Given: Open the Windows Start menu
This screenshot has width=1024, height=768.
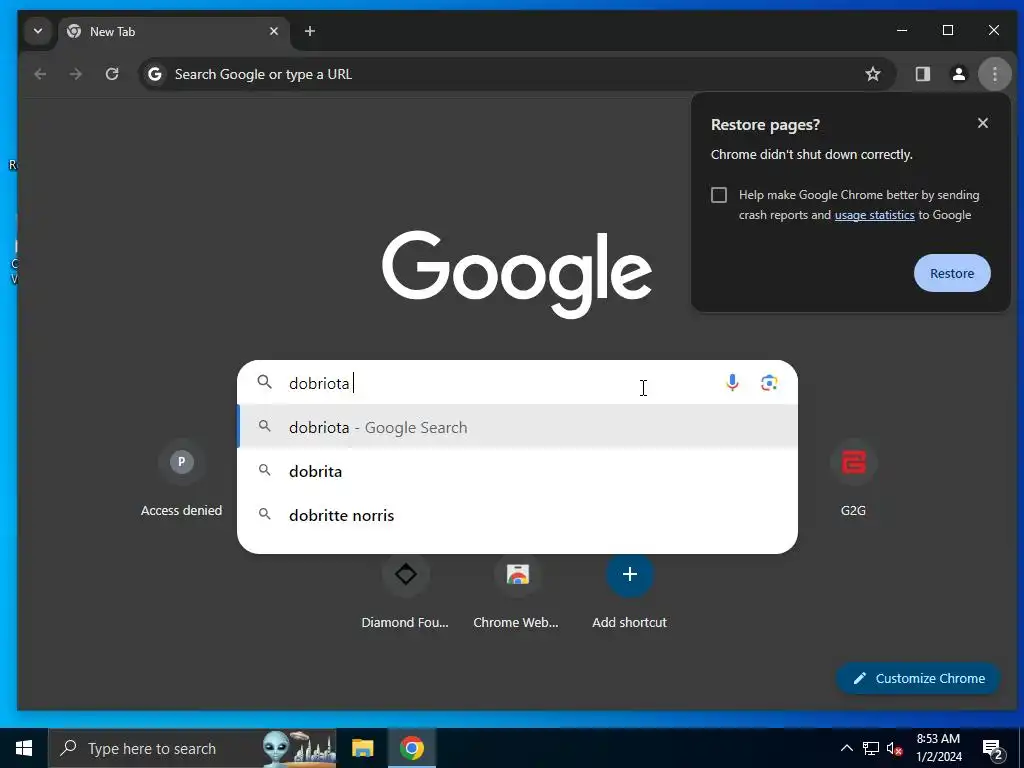Looking at the screenshot, I should 24,748.
